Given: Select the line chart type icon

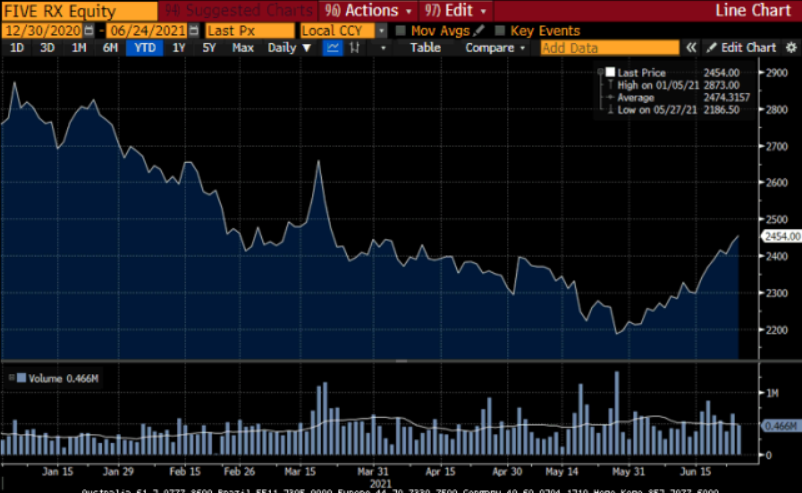Looking at the screenshot, I should coord(333,48).
